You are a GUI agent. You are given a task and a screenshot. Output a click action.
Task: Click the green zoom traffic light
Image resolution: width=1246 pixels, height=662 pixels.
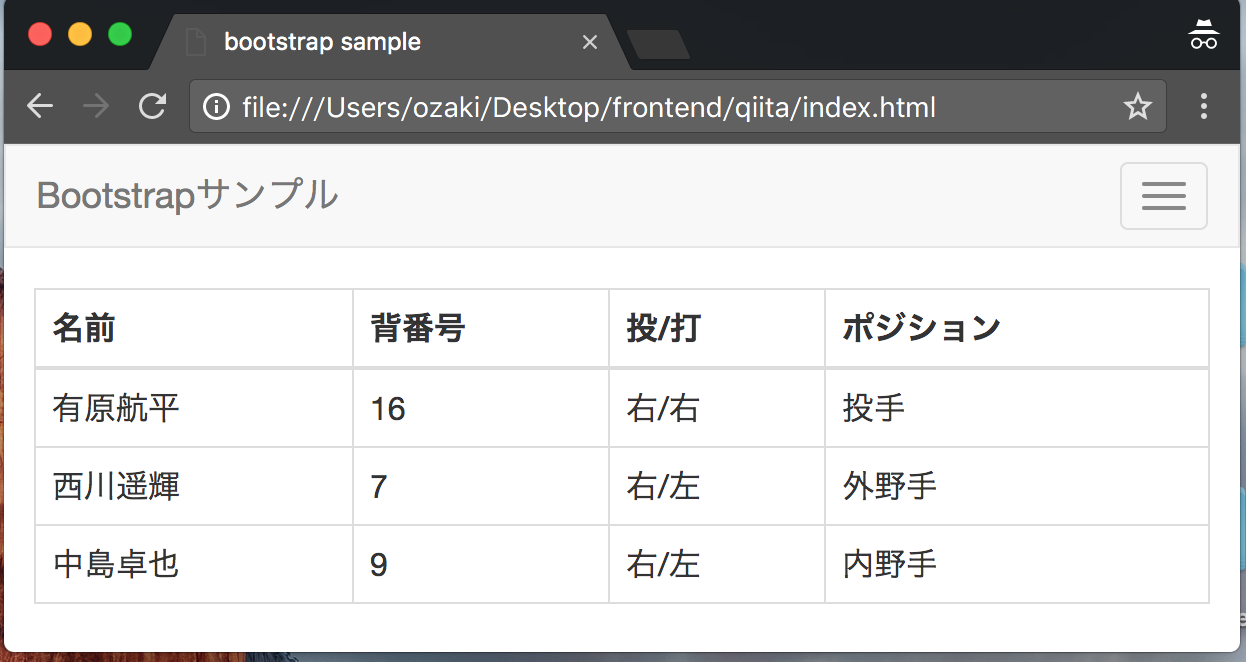tap(120, 33)
